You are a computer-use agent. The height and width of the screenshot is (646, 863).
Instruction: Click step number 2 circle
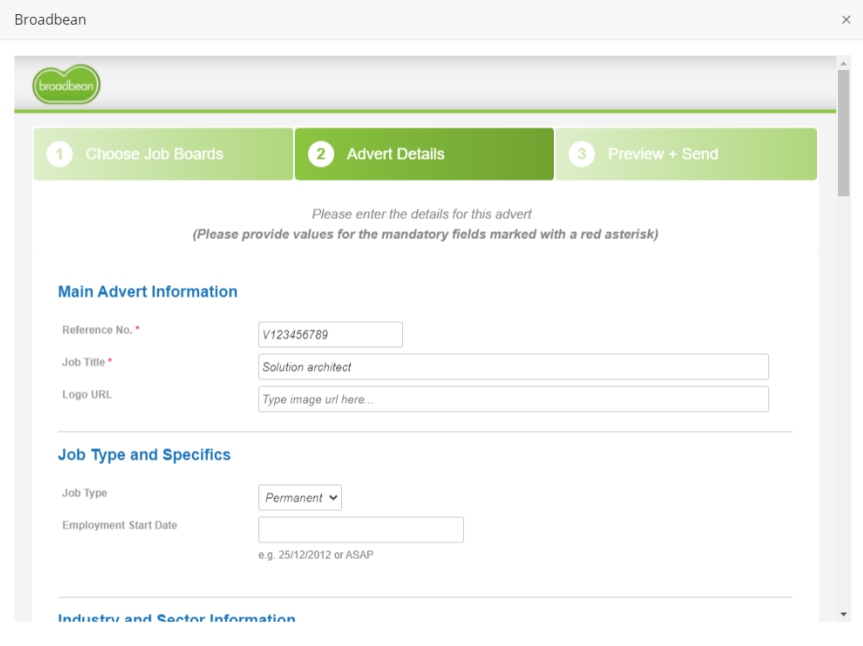[x=321, y=154]
